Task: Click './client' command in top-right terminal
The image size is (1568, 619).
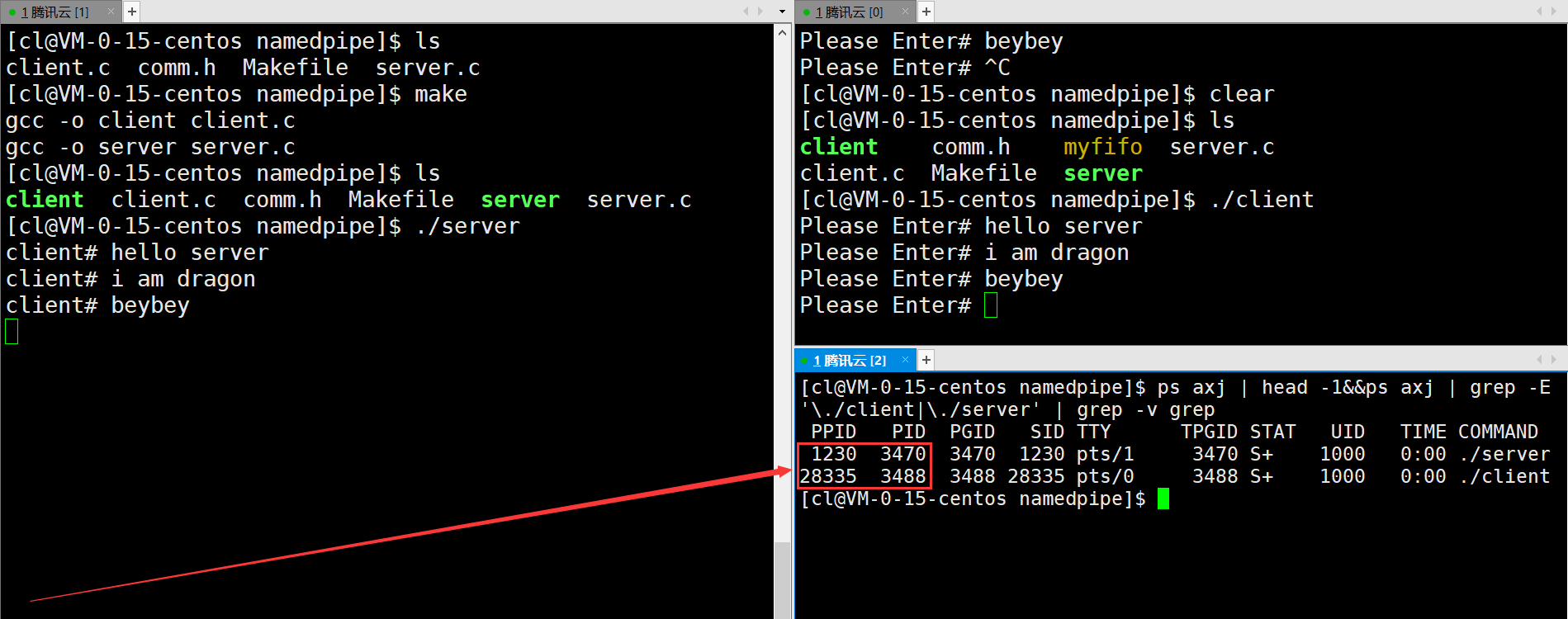Action: 1262,200
